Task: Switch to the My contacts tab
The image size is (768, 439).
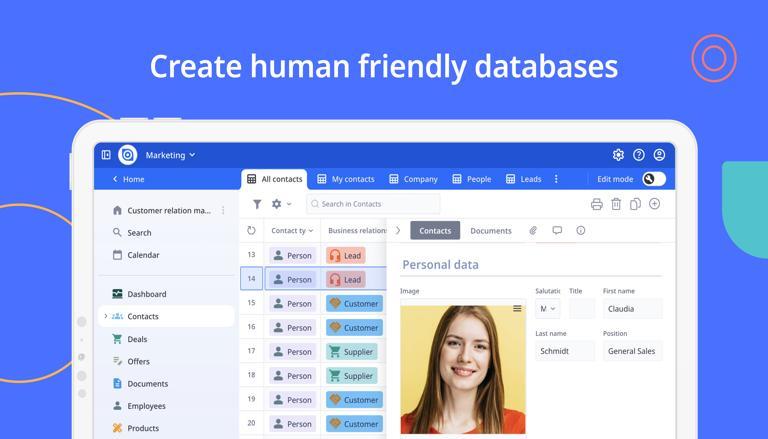Action: click(x=345, y=179)
